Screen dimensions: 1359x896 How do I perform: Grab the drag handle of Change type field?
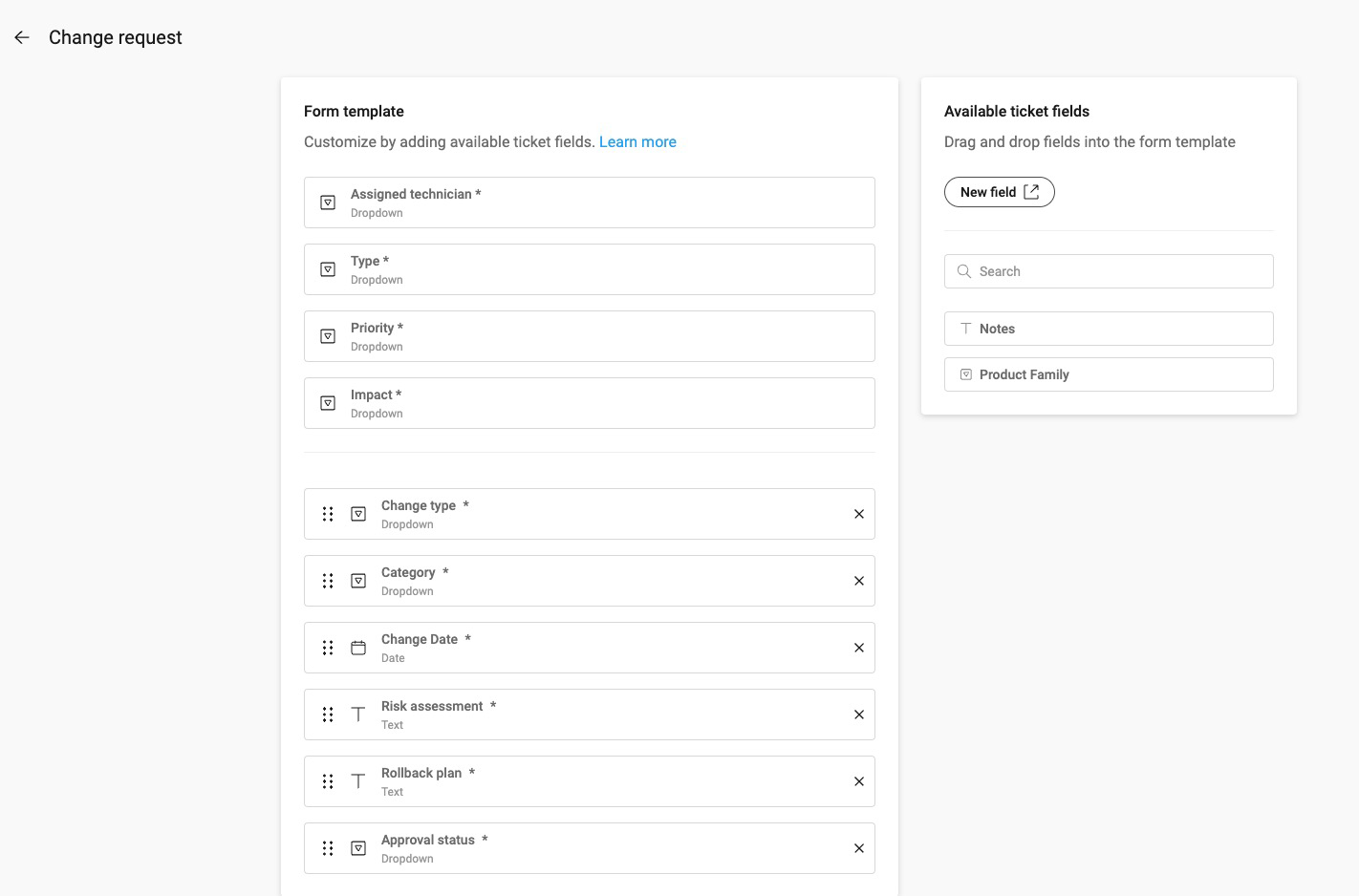click(328, 514)
